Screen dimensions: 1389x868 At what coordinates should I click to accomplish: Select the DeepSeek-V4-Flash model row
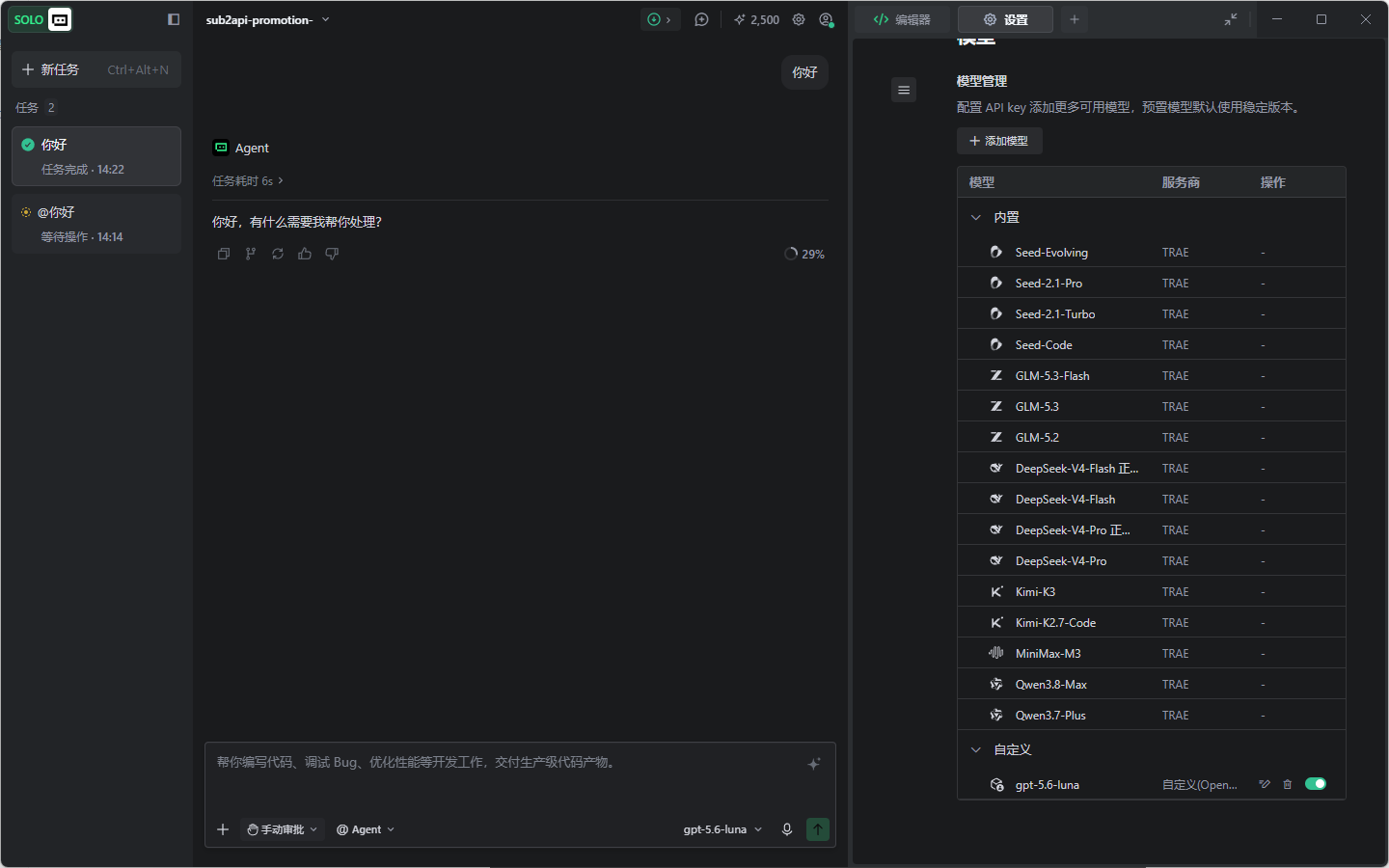point(1152,499)
